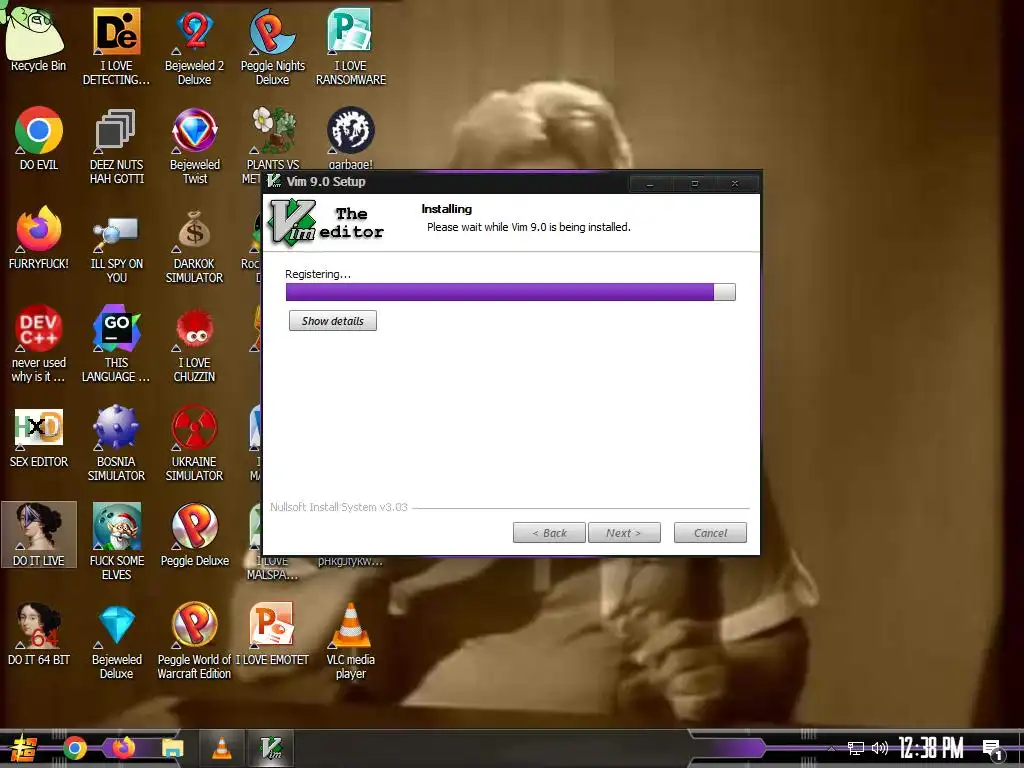Screen dimensions: 1024x768
Task: Open File Explorer from the taskbar
Action: coord(172,748)
